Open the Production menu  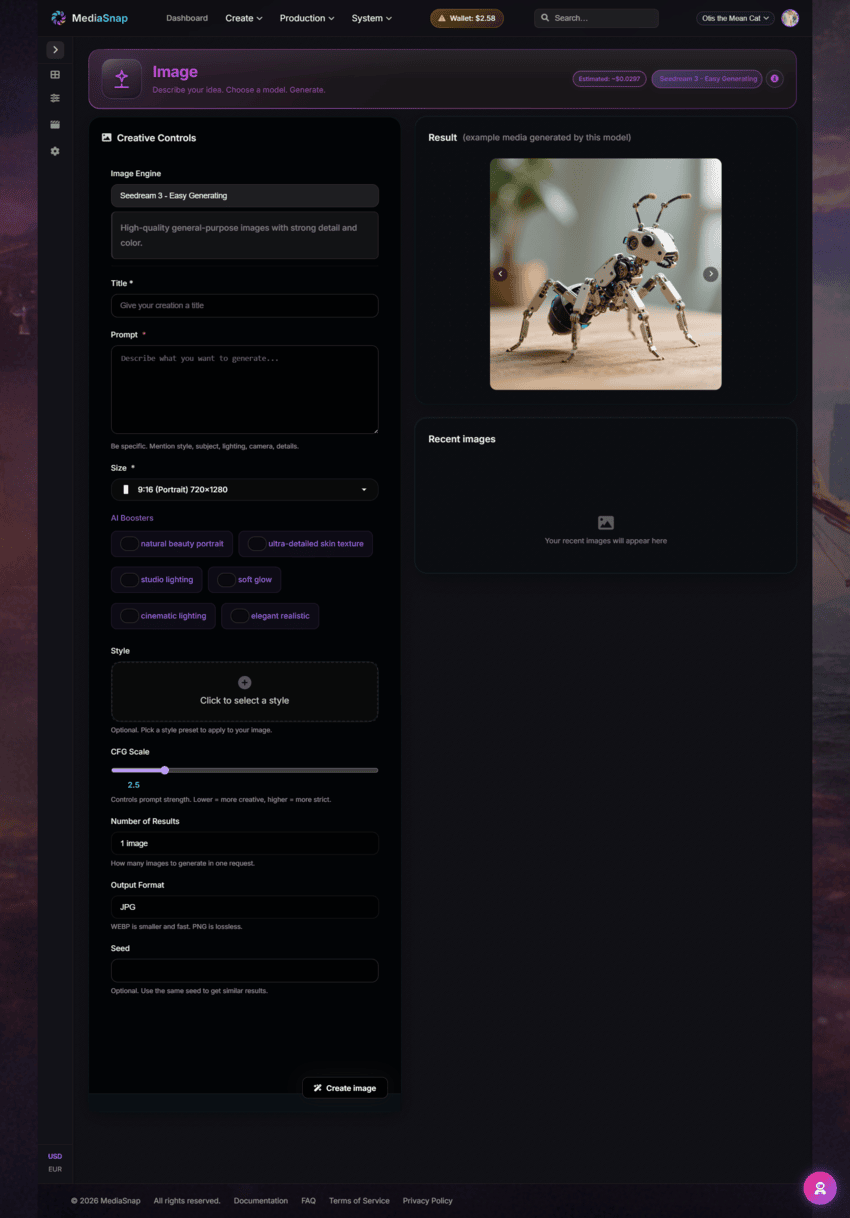pos(306,18)
